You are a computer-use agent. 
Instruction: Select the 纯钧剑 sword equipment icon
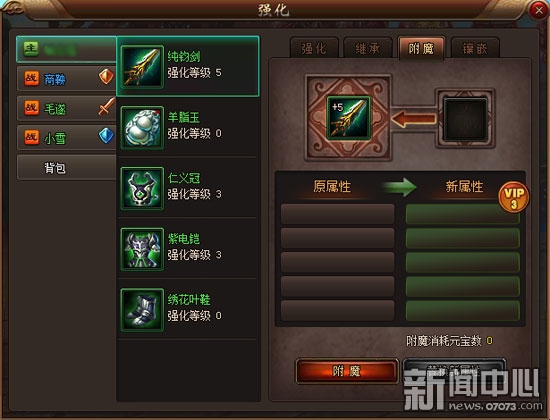(x=142, y=66)
